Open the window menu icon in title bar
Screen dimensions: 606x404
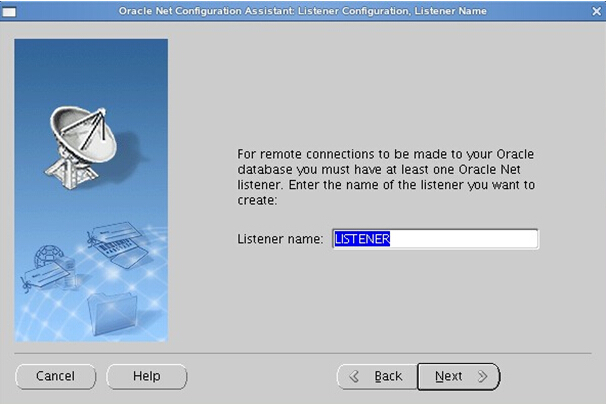point(9,11)
